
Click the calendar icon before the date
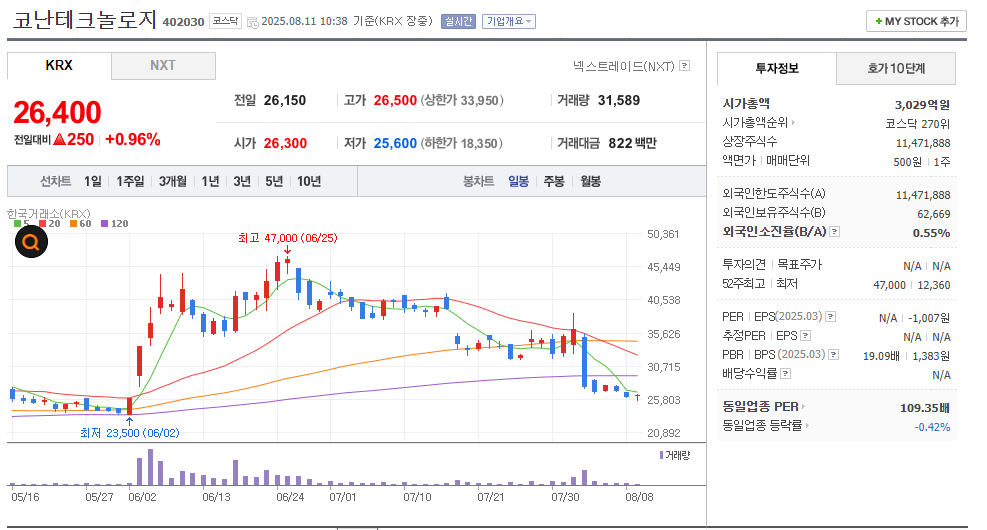pyautogui.click(x=252, y=23)
